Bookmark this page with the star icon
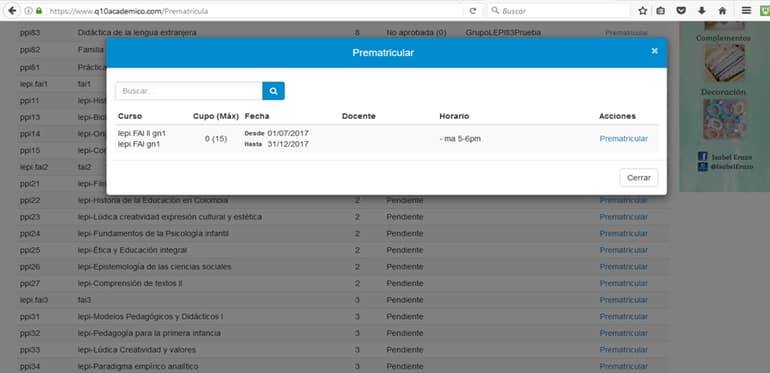The image size is (770, 373). [642, 11]
